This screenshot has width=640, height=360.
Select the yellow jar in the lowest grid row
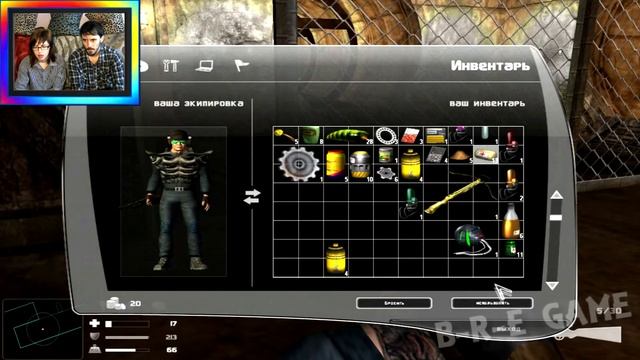[336, 258]
